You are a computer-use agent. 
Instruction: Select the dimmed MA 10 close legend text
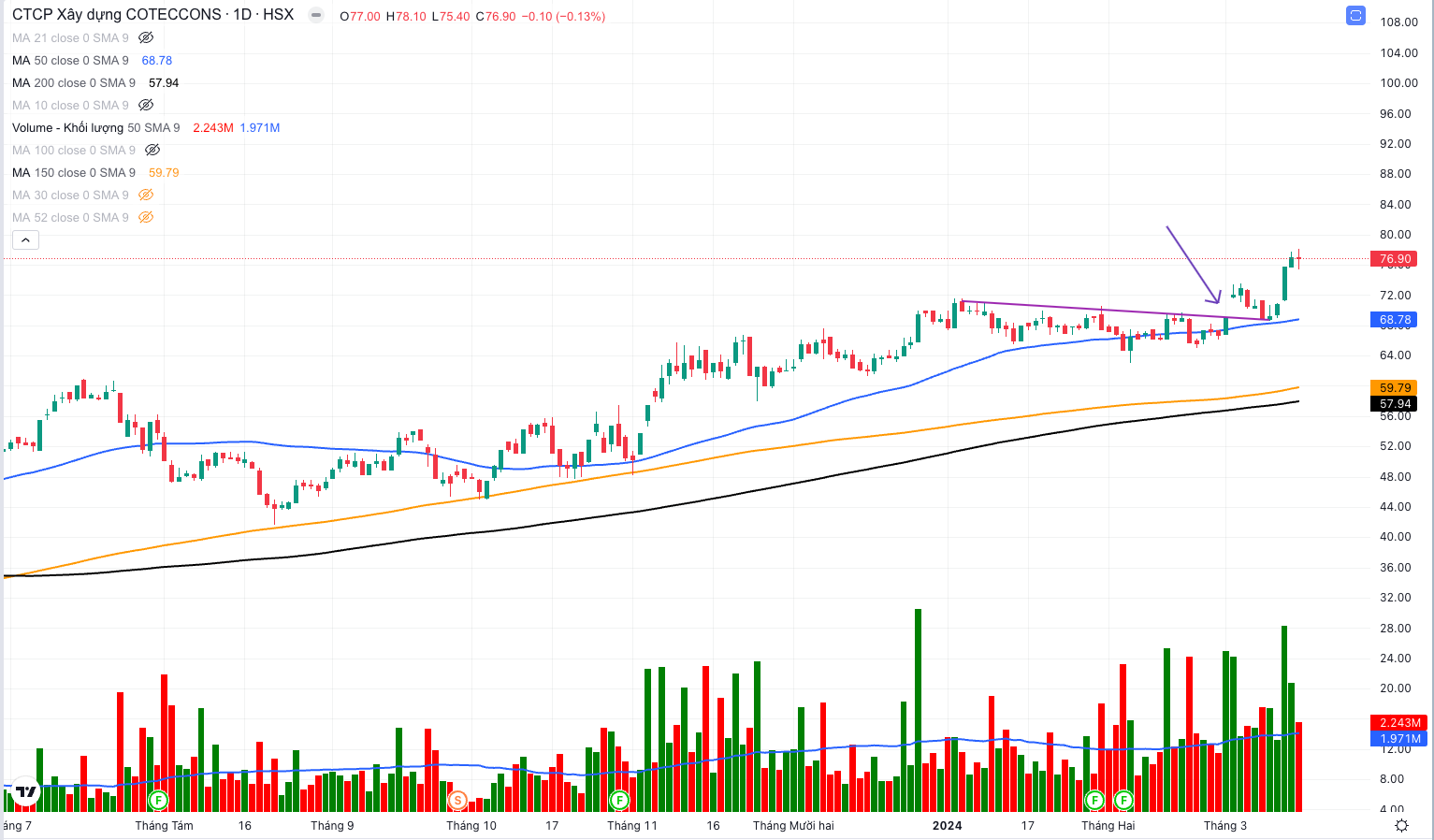coord(70,106)
